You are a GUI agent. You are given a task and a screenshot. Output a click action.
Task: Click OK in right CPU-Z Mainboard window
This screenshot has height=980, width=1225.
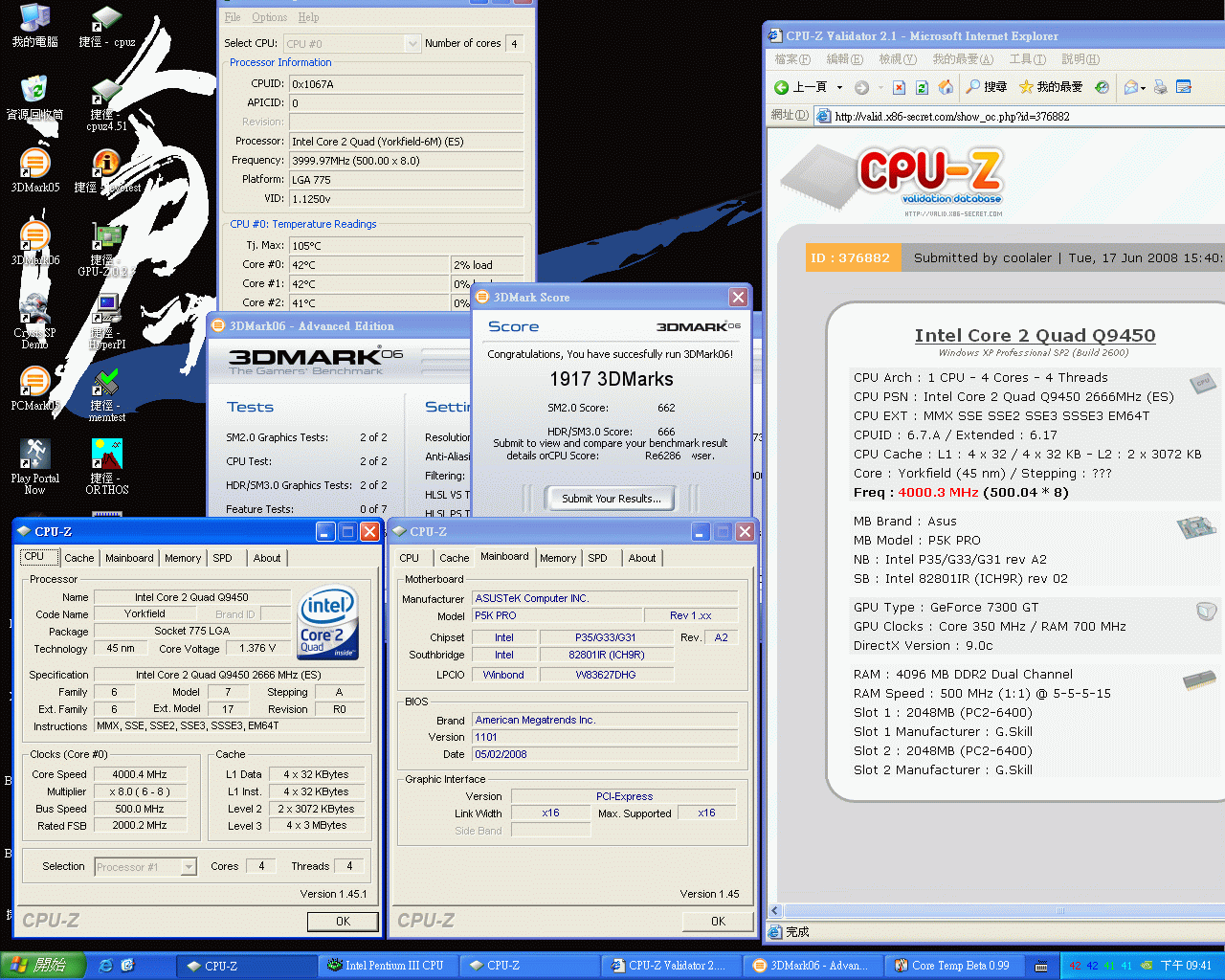click(718, 922)
